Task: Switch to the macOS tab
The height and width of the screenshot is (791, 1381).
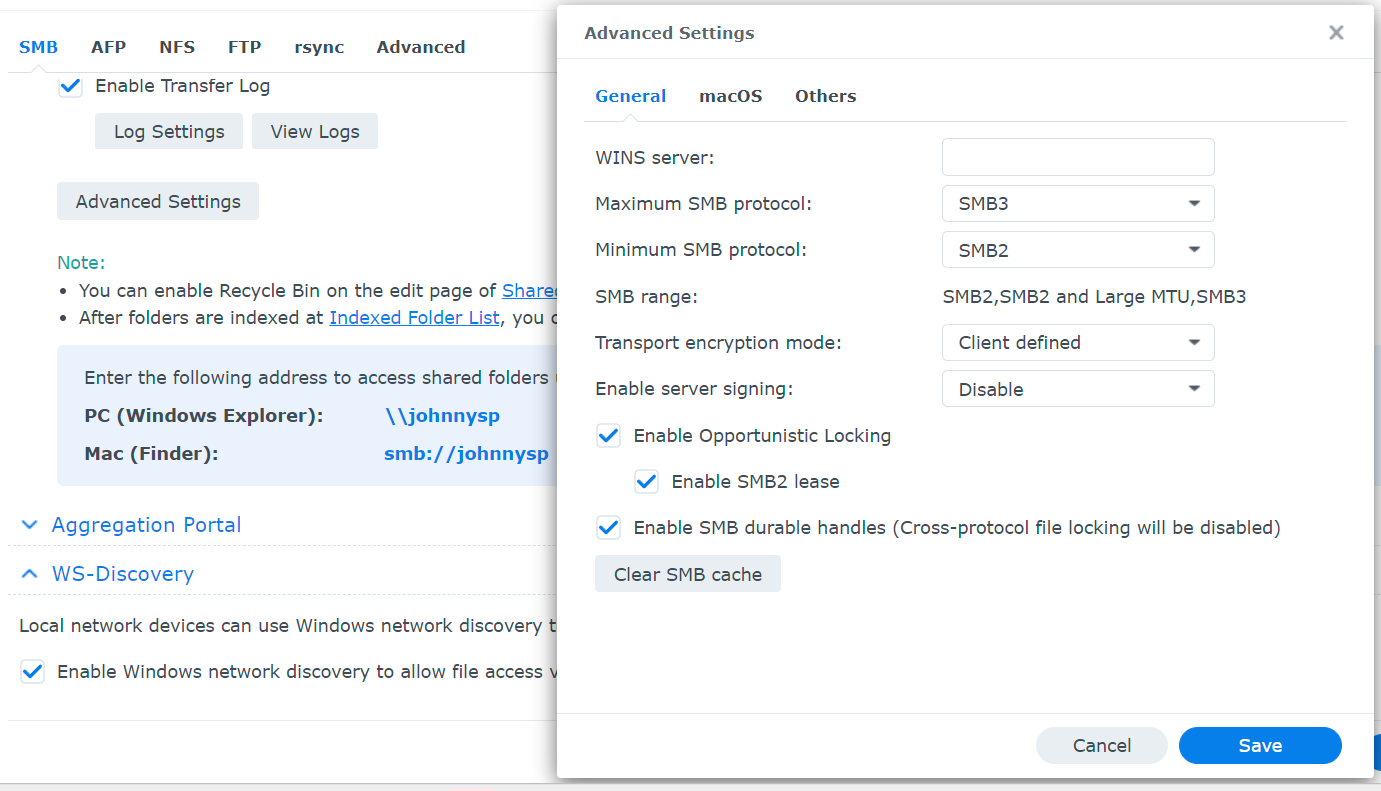Action: (x=730, y=96)
